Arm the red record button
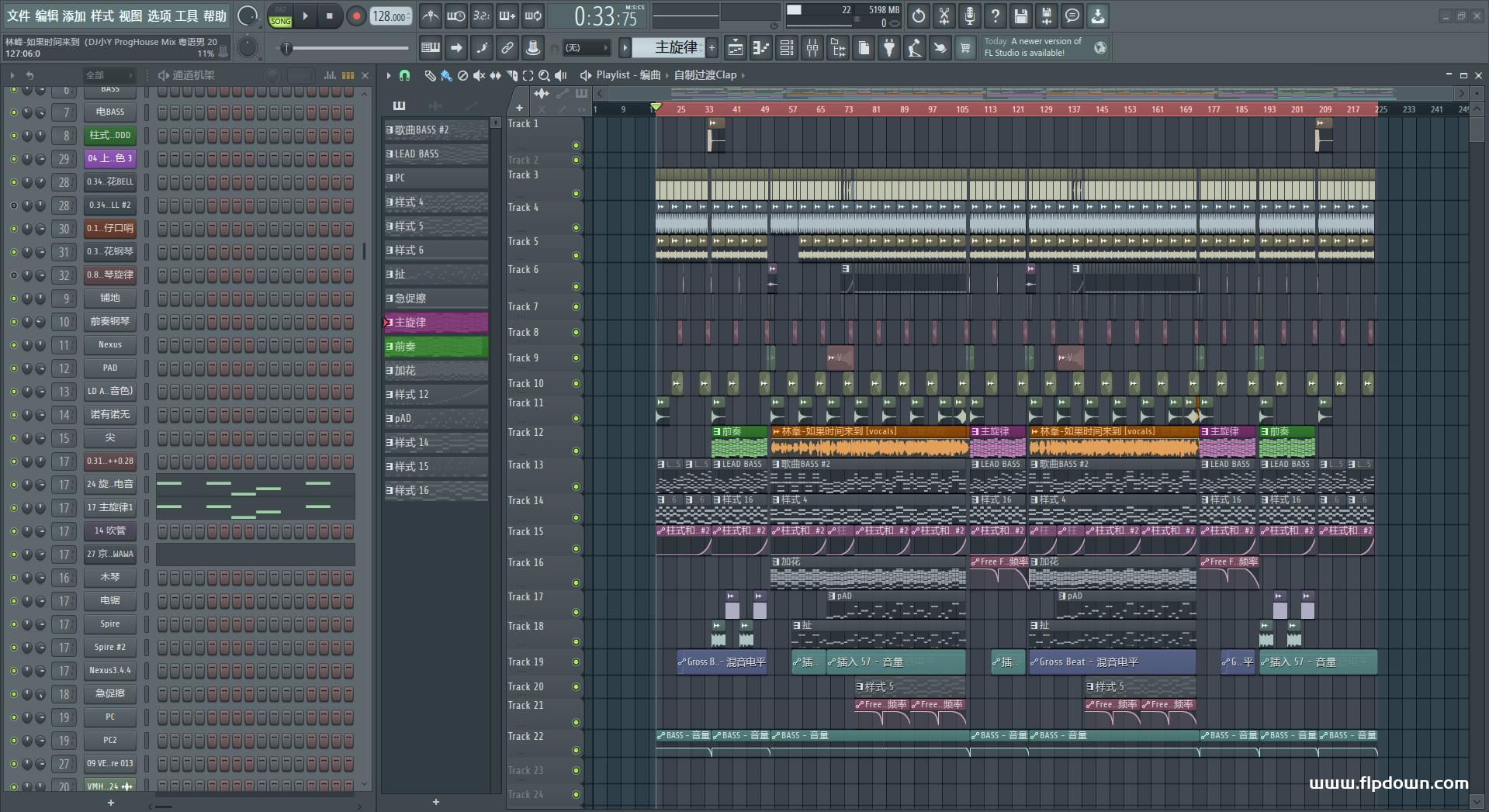 [x=356, y=16]
